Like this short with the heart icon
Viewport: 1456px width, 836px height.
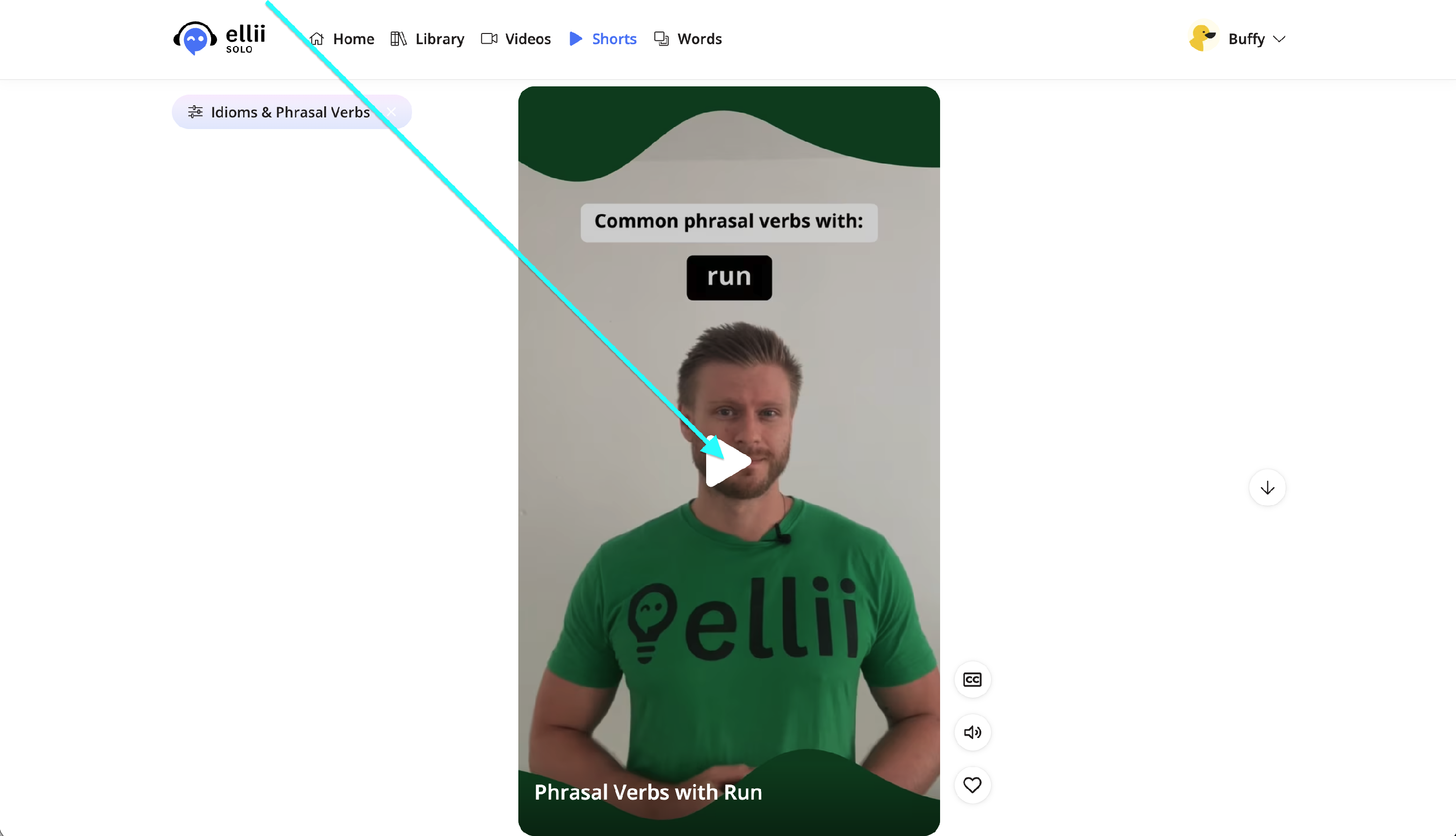coord(972,785)
